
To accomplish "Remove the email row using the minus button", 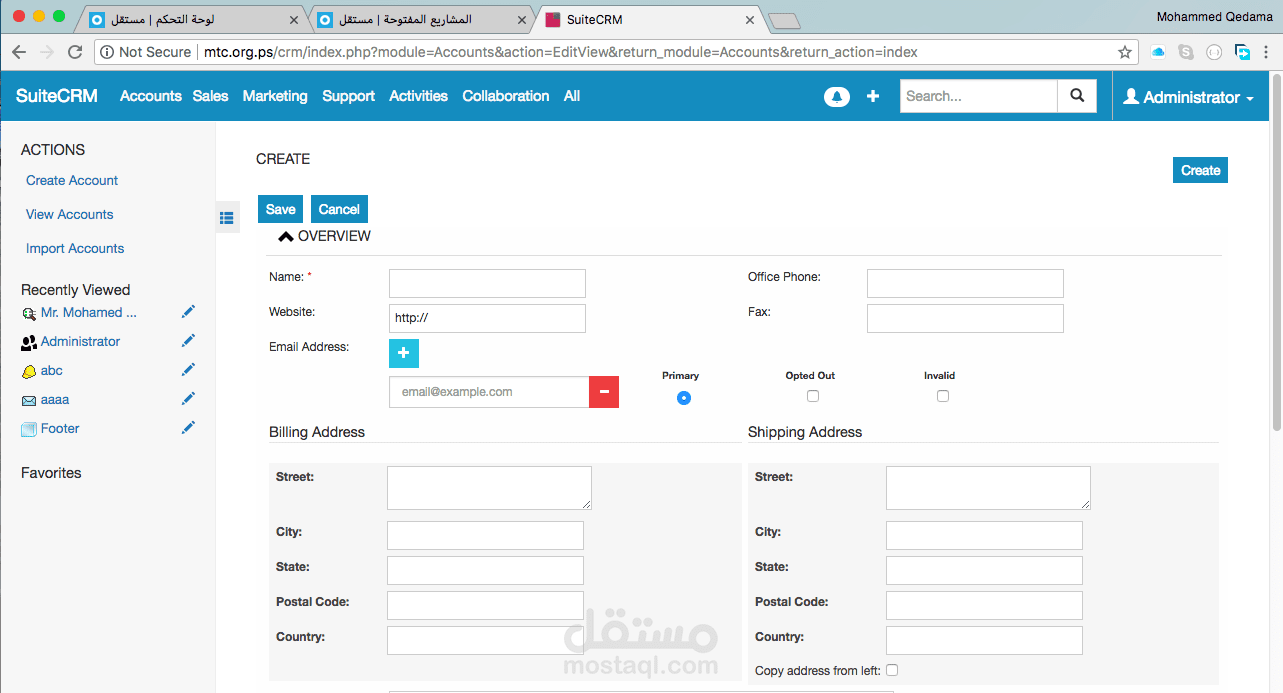I will [x=604, y=392].
